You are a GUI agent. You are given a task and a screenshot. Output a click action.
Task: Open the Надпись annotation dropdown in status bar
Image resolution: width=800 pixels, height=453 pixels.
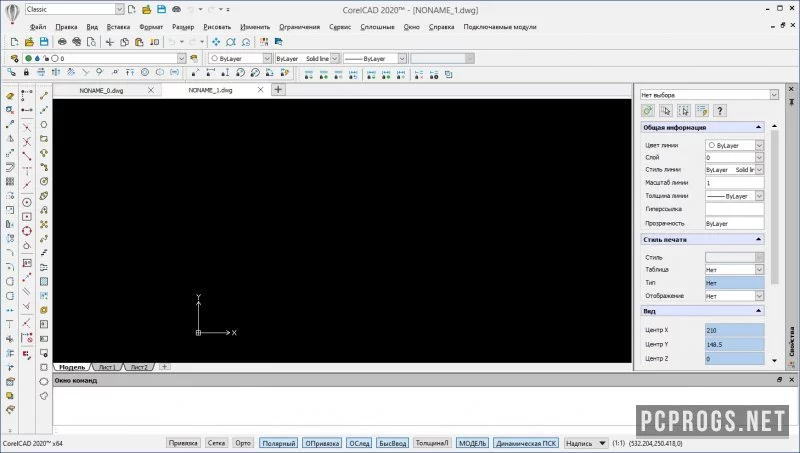click(586, 443)
